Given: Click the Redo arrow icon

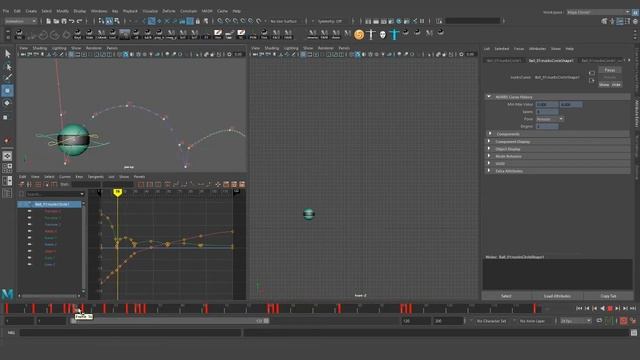Looking at the screenshot, I should click(79, 21).
